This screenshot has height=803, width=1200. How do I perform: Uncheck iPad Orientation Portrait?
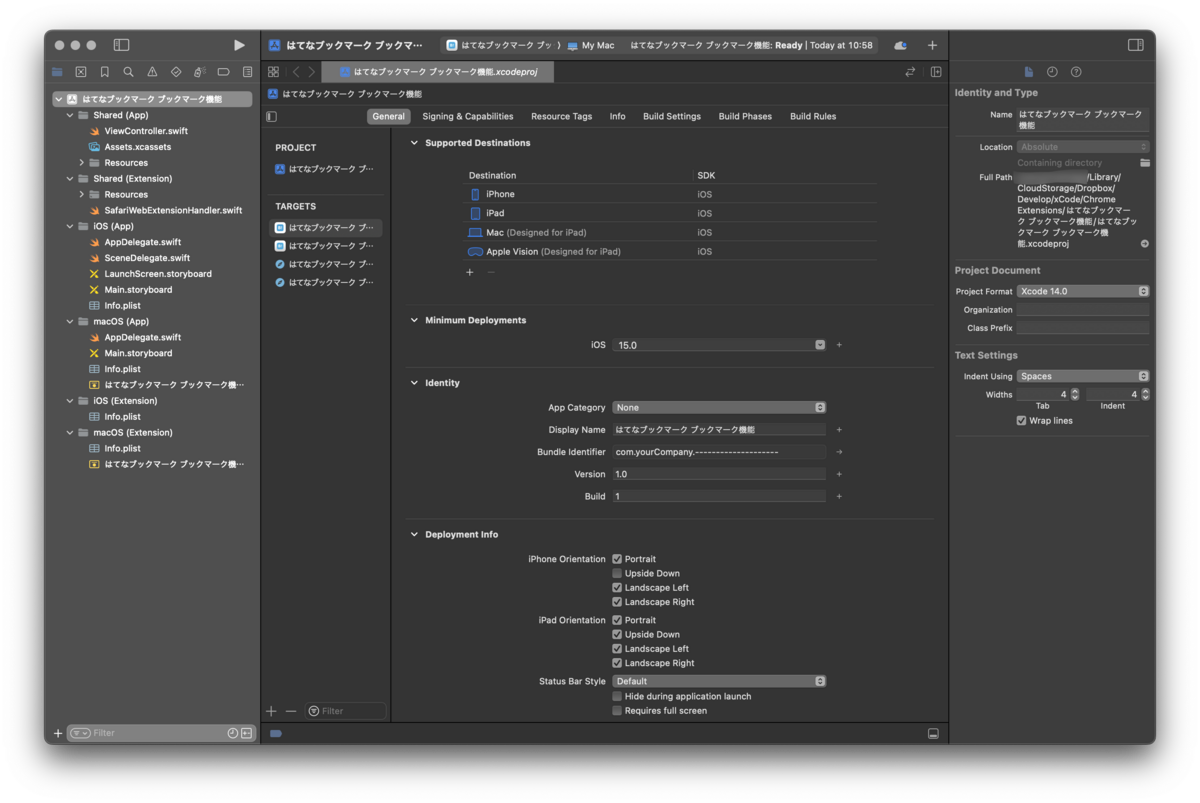coord(617,620)
